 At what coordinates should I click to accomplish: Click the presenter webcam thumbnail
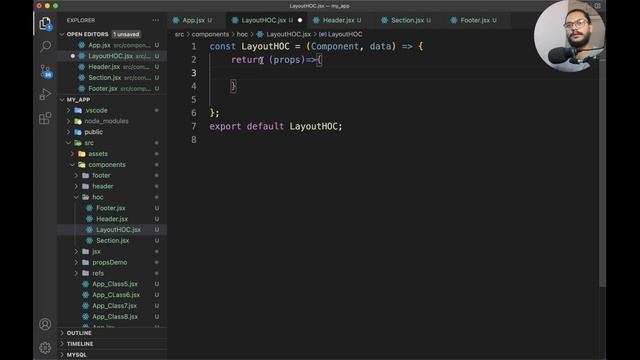569,36
